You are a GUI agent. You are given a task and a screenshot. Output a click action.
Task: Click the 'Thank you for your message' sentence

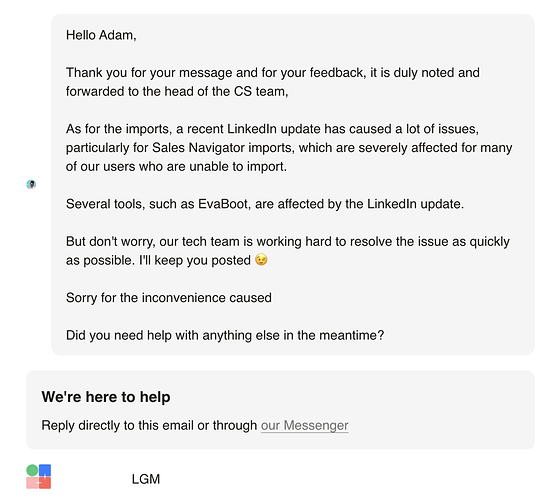(273, 82)
